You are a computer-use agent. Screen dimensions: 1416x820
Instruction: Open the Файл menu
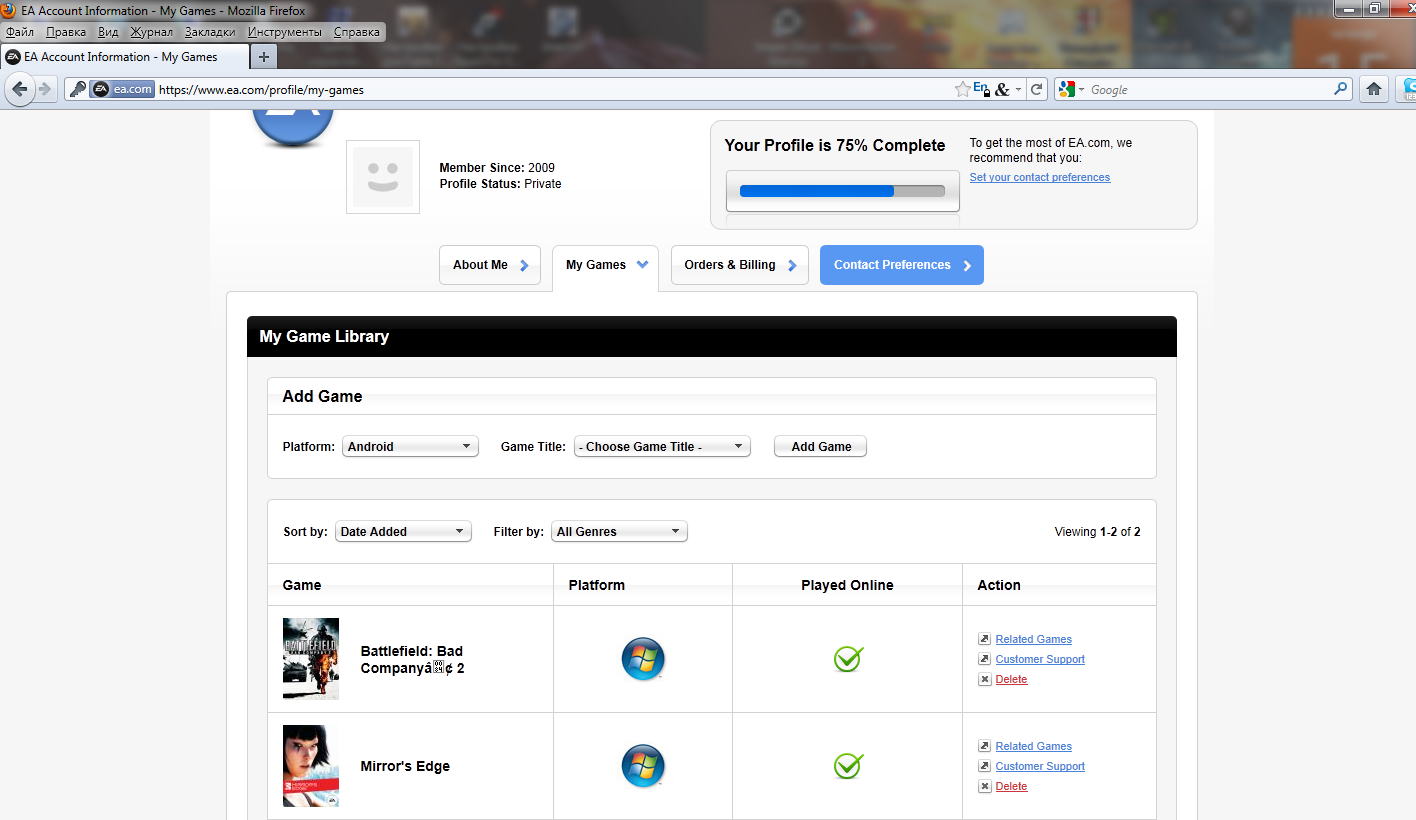click(x=20, y=32)
